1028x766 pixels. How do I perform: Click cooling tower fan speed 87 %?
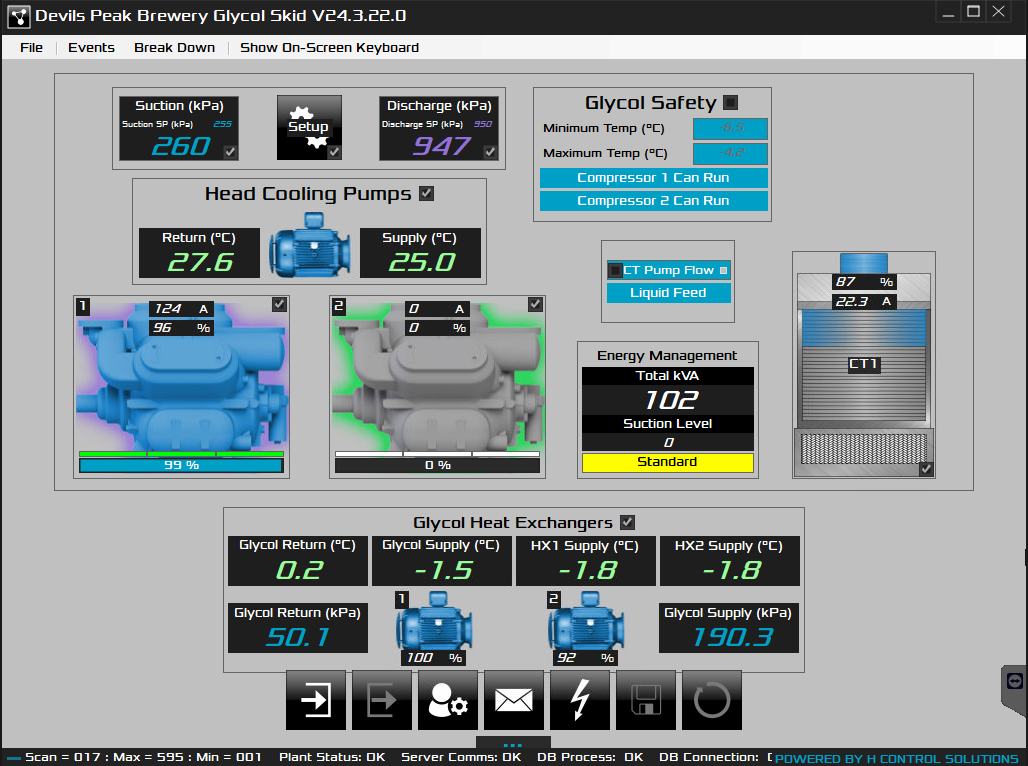pyautogui.click(x=863, y=282)
